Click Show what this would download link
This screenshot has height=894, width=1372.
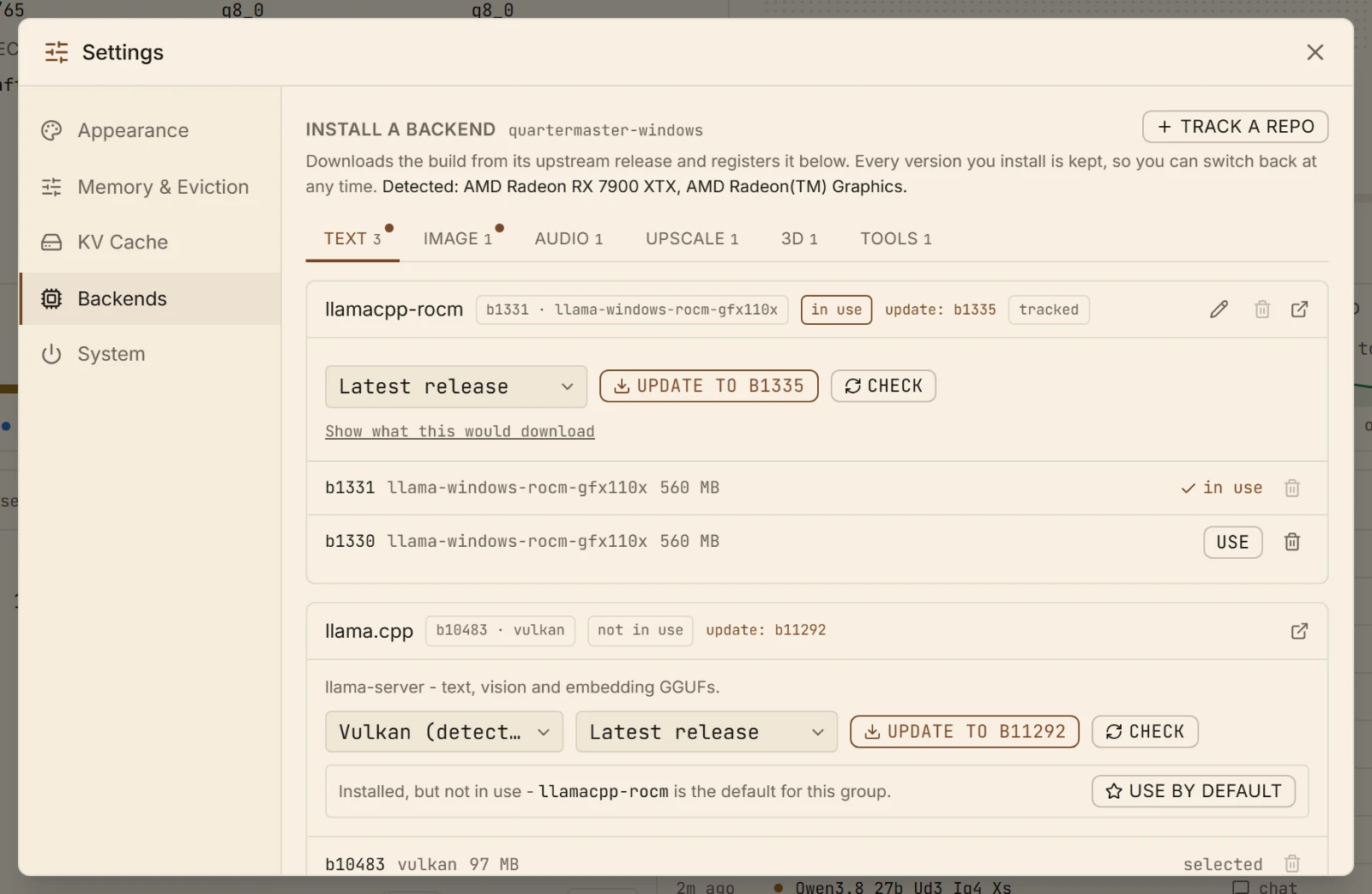pos(460,431)
